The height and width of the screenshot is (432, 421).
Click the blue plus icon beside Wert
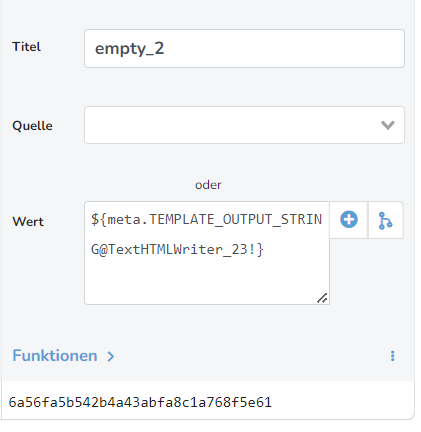(349, 220)
